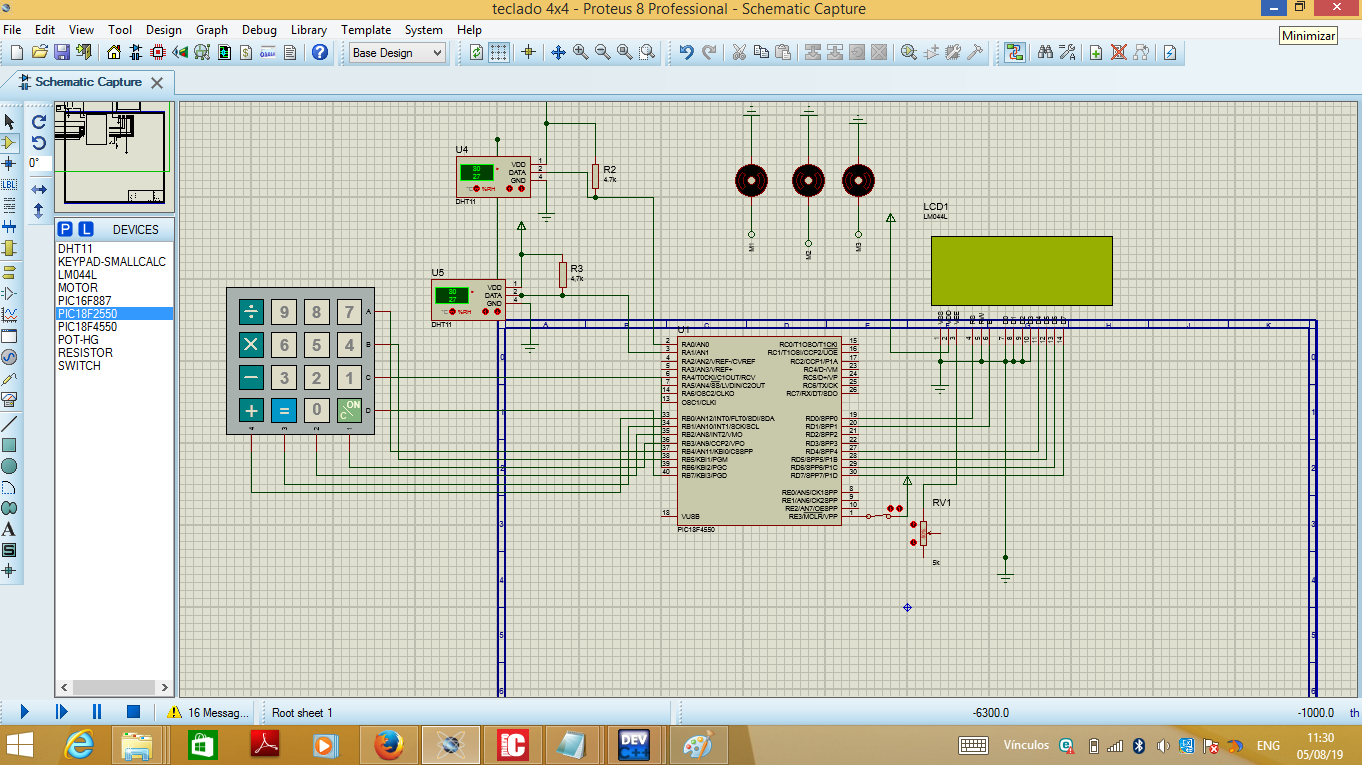Undo the last change
Screen dimensions: 1366x768
click(x=686, y=52)
